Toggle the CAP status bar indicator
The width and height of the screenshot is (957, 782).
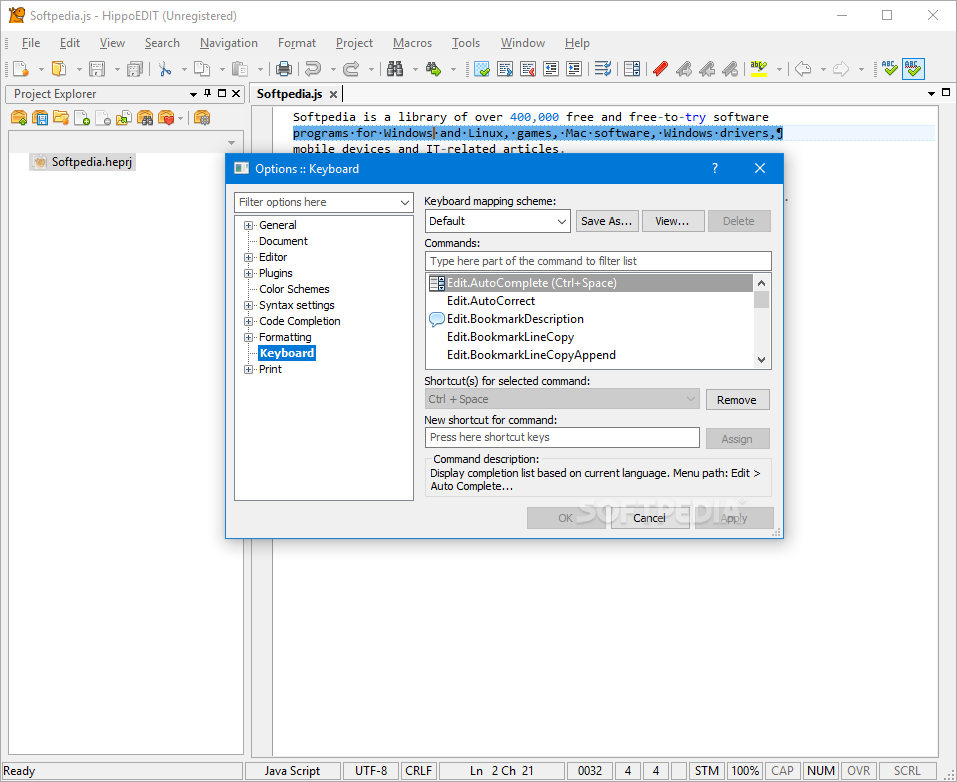(x=782, y=771)
